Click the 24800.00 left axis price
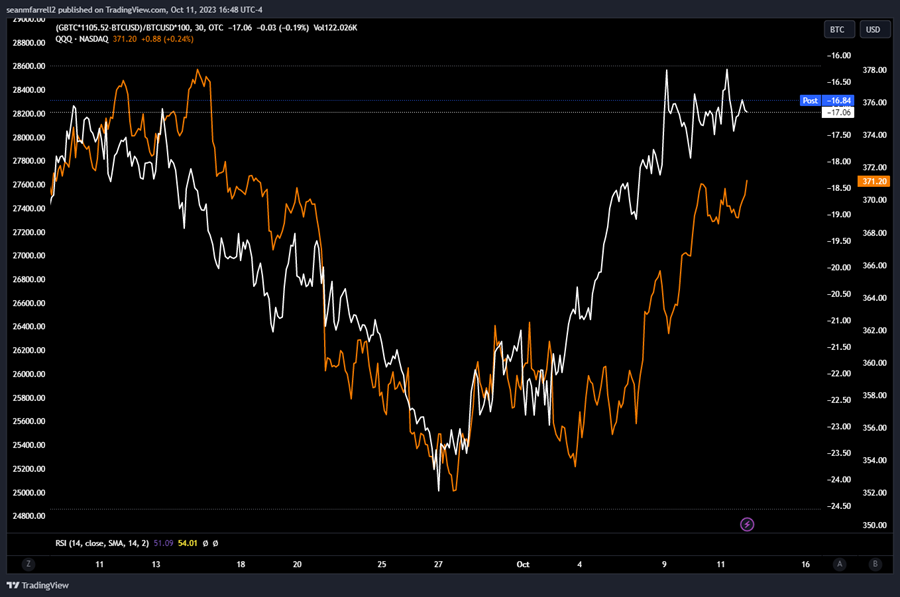This screenshot has height=597, width=900. coord(29,516)
